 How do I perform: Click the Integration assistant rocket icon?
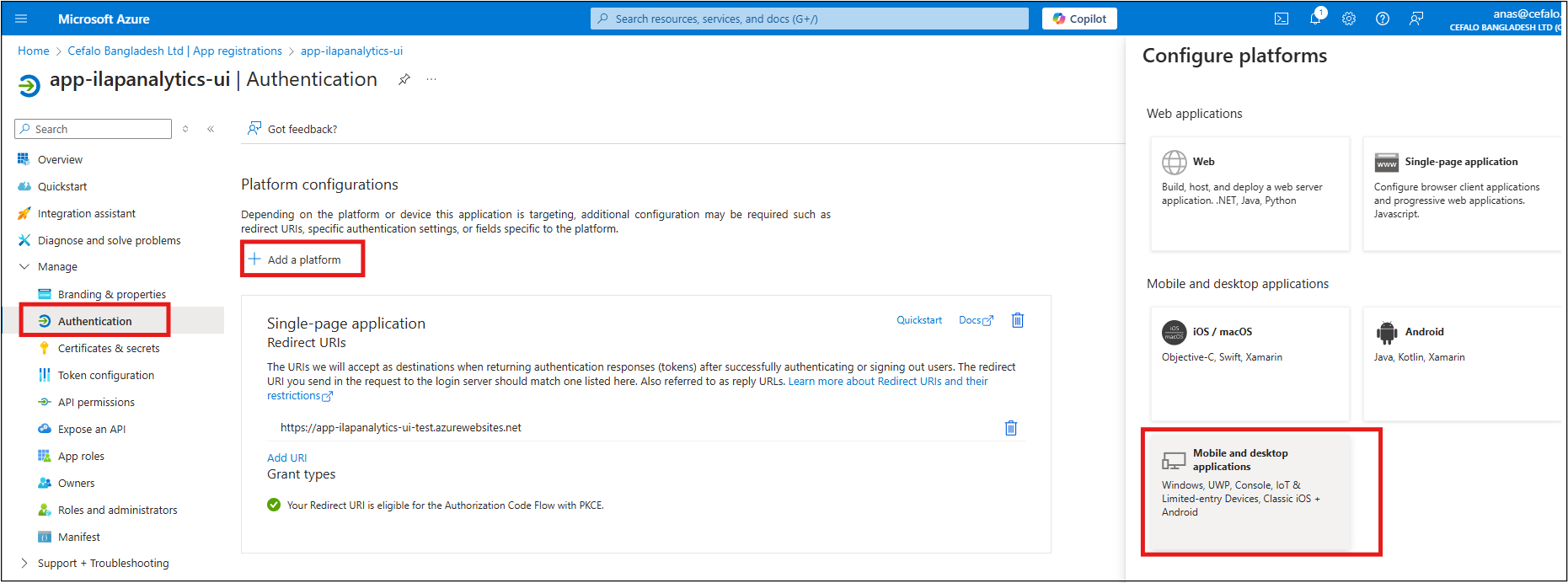tap(24, 213)
